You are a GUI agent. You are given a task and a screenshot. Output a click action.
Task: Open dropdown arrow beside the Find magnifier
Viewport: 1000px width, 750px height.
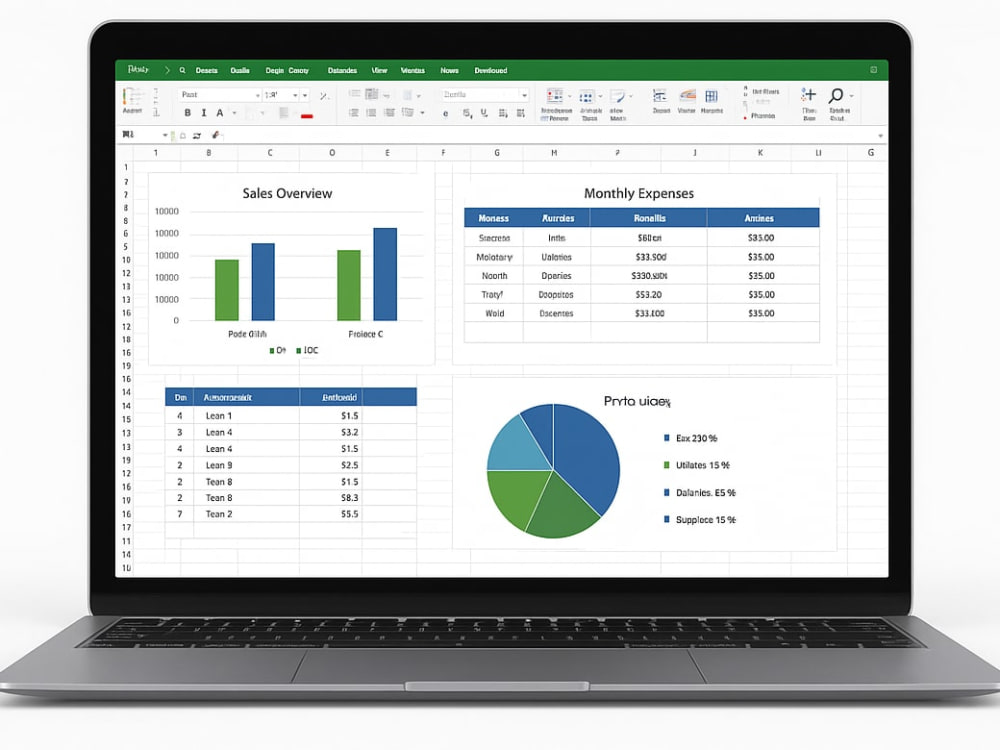pos(851,96)
